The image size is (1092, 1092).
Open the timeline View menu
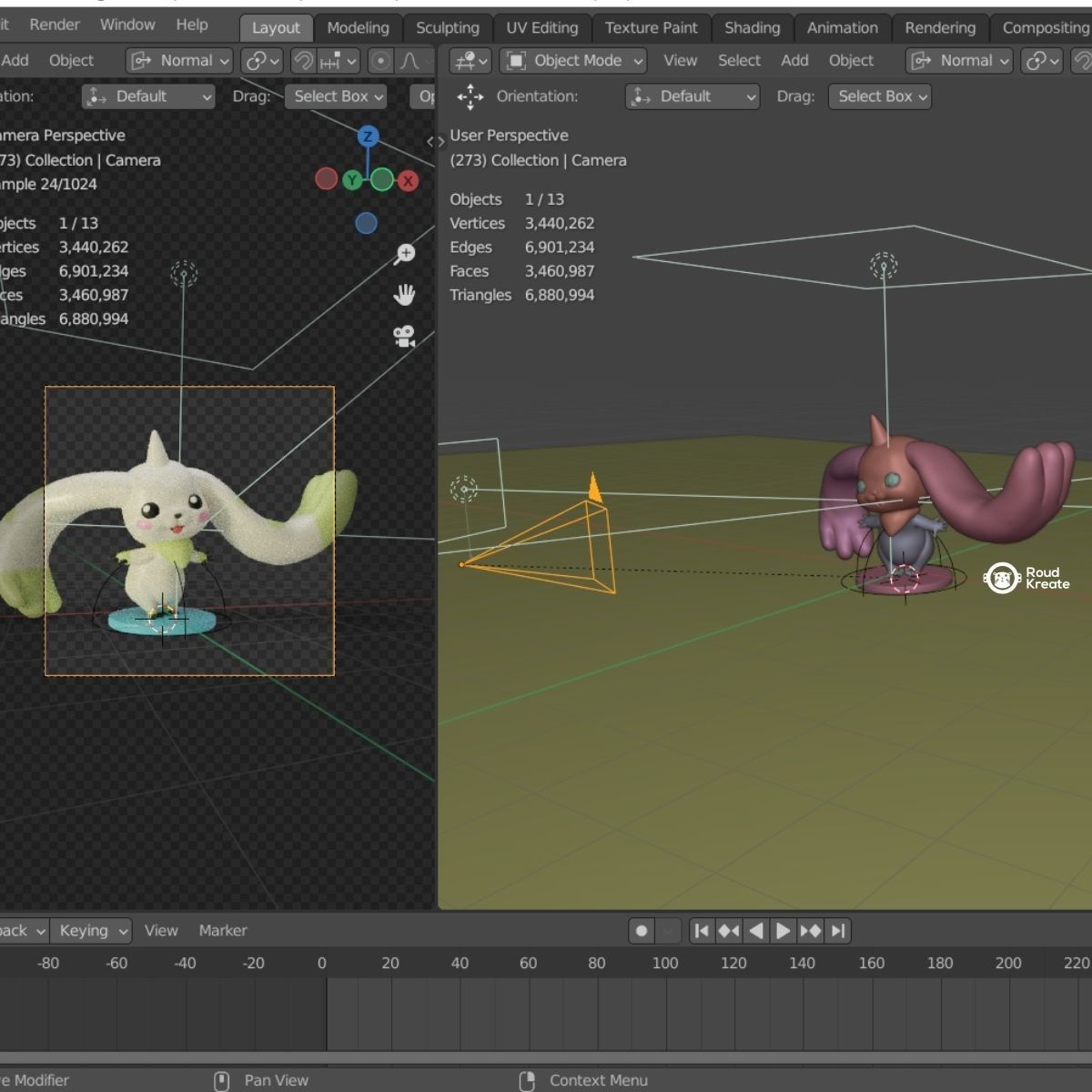[161, 931]
